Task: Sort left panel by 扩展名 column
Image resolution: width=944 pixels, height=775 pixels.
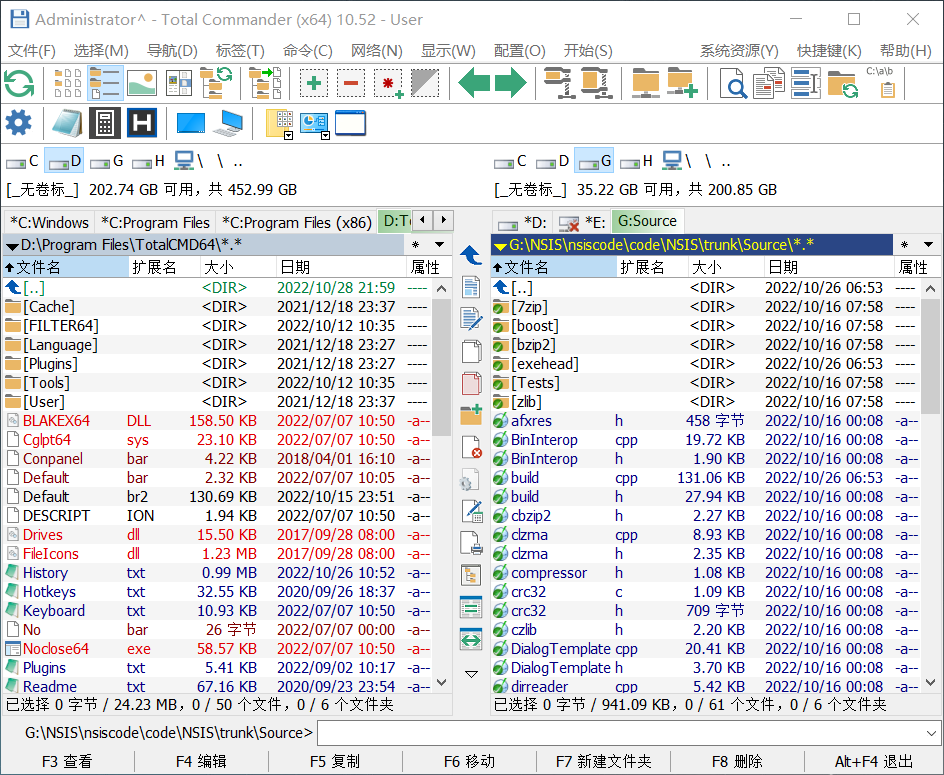Action: tap(164, 267)
